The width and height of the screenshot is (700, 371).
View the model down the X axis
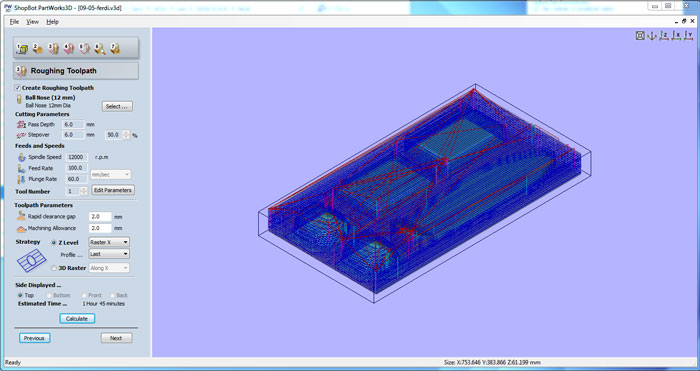click(676, 36)
